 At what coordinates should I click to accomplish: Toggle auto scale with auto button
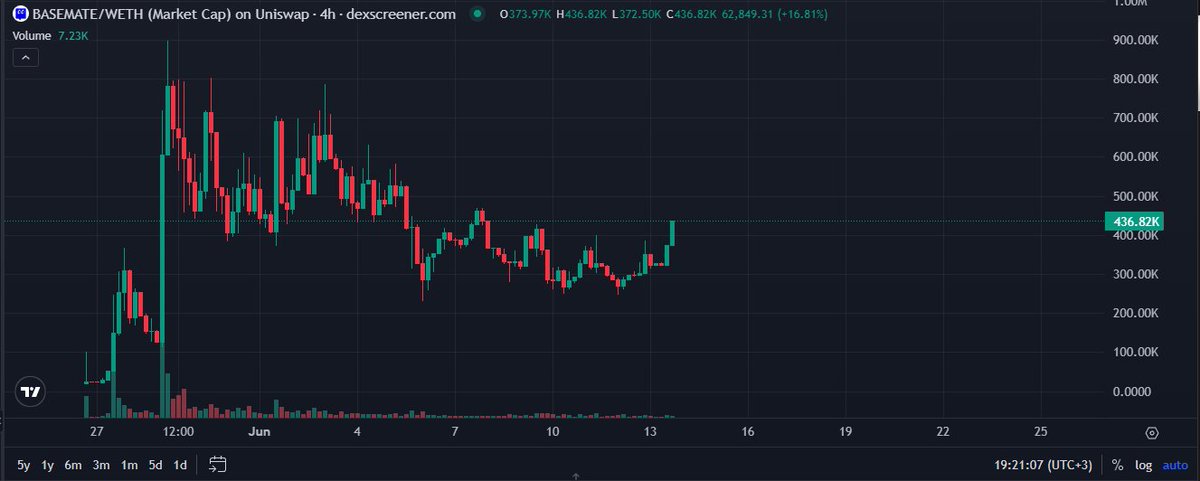(1175, 465)
